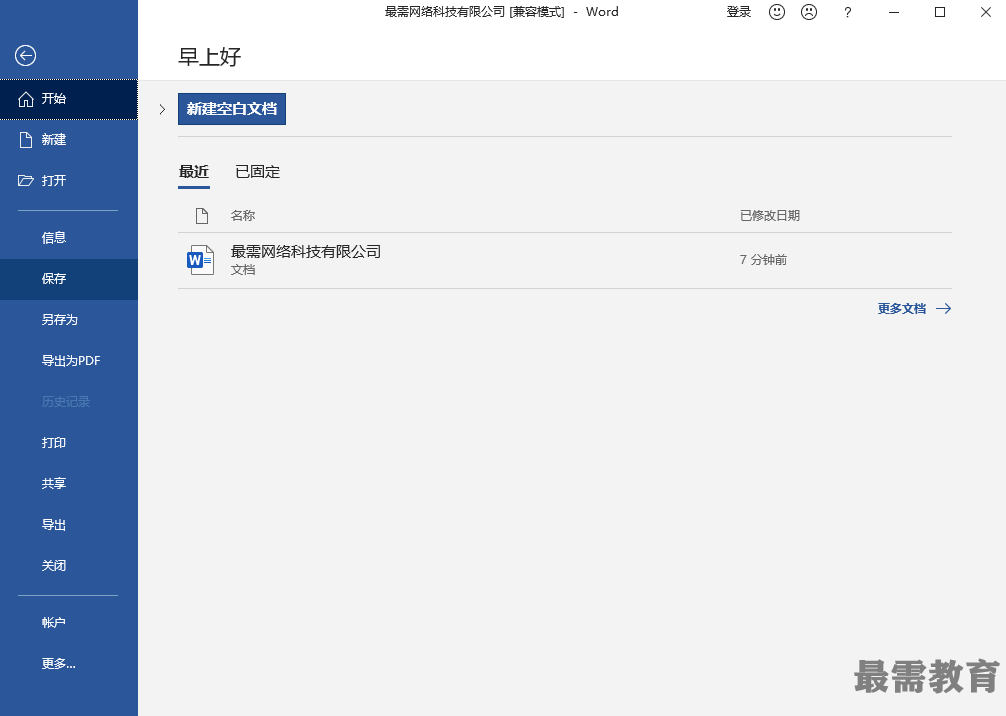The image size is (1006, 716).
Task: Select 关闭 to close the document
Action: pos(69,566)
